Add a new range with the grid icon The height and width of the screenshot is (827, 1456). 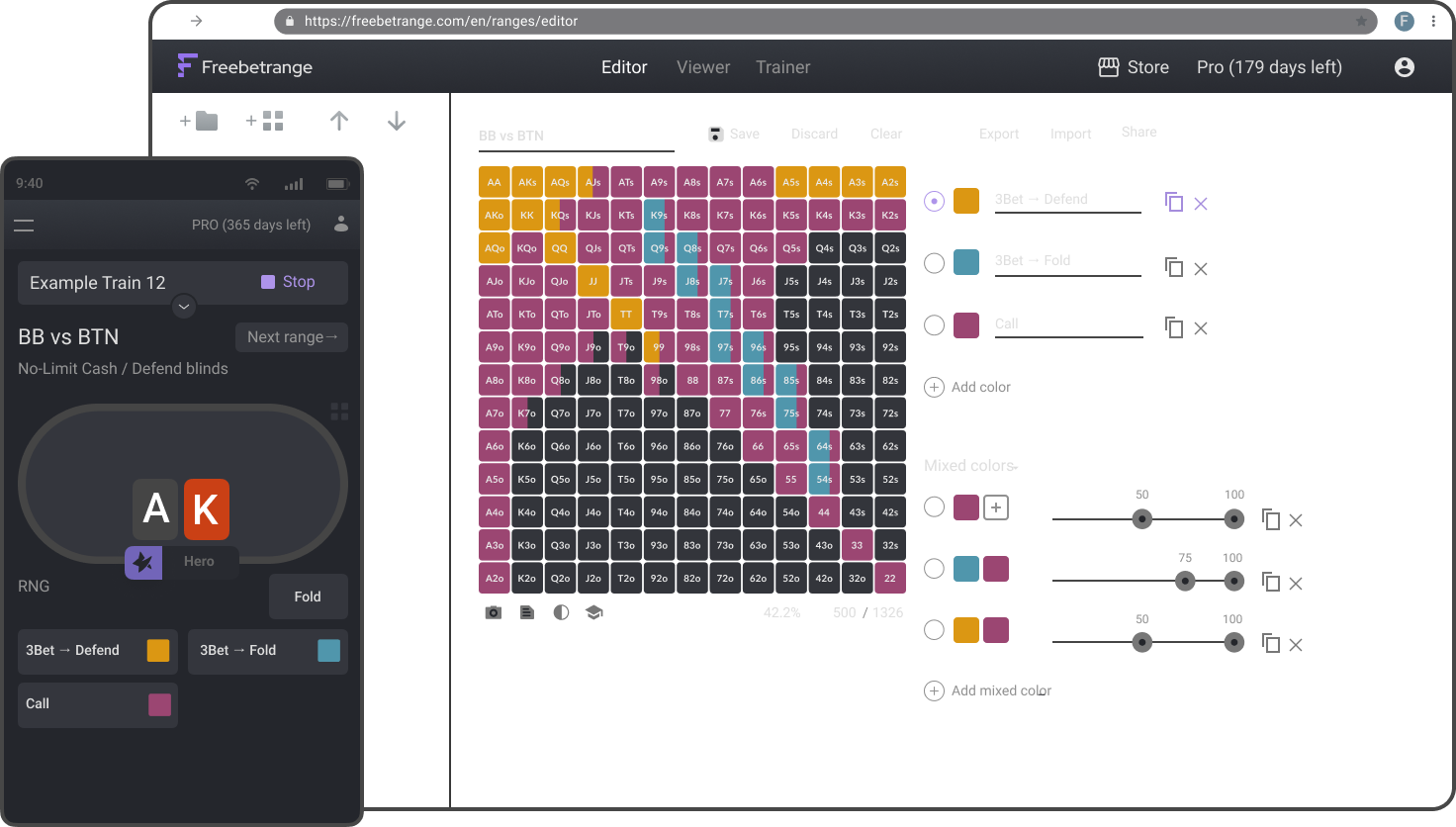pos(261,120)
